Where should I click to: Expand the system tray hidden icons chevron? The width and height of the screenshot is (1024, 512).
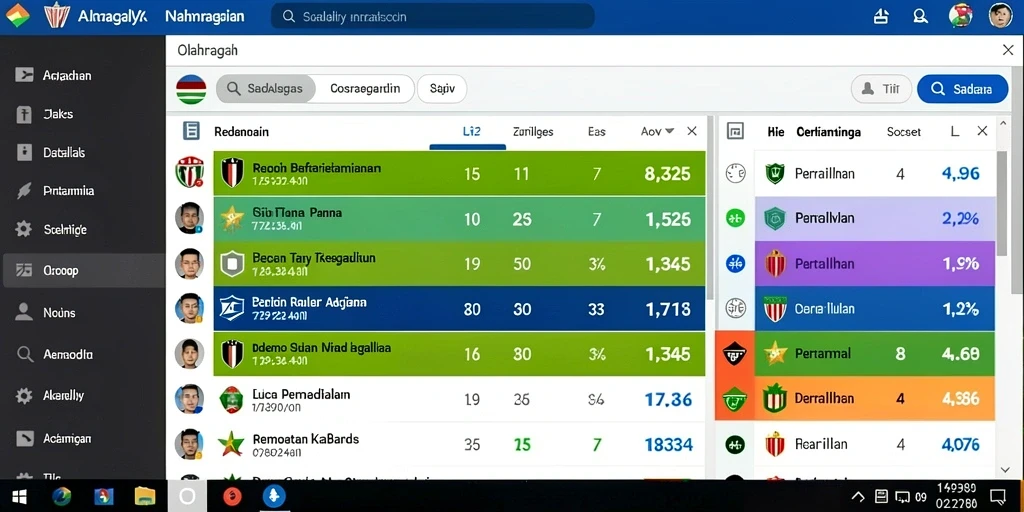[858, 496]
